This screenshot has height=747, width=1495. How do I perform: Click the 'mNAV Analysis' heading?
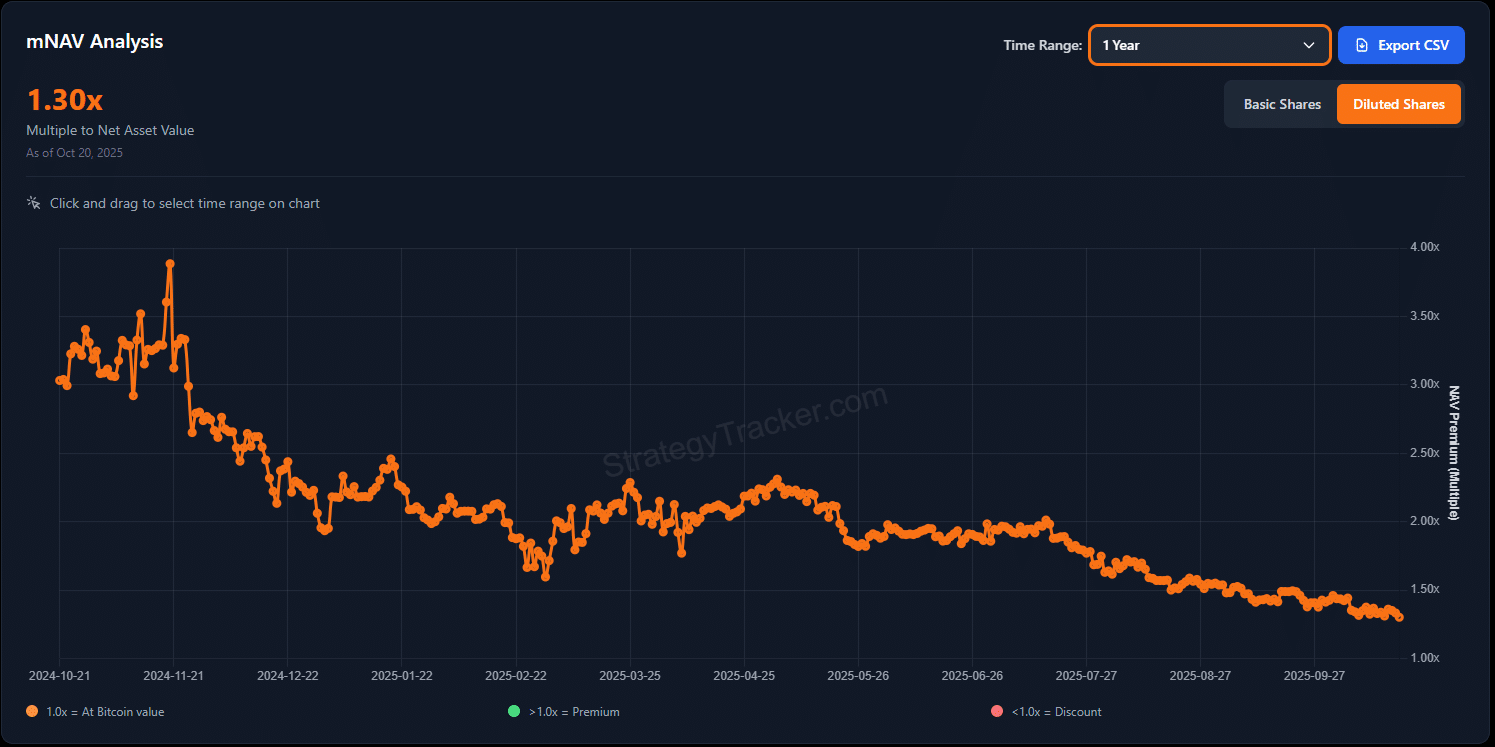(95, 42)
